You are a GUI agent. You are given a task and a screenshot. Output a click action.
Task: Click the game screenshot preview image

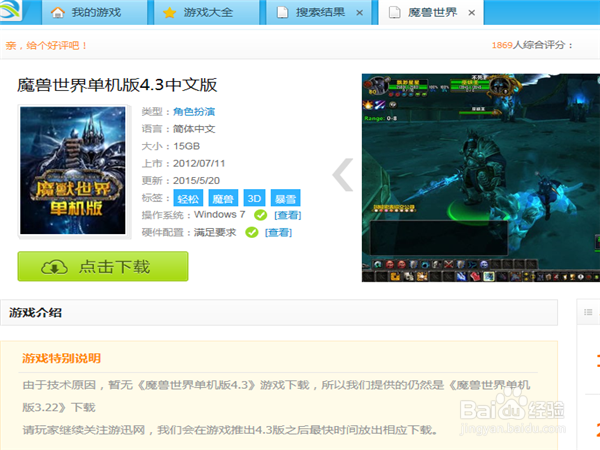click(x=481, y=178)
